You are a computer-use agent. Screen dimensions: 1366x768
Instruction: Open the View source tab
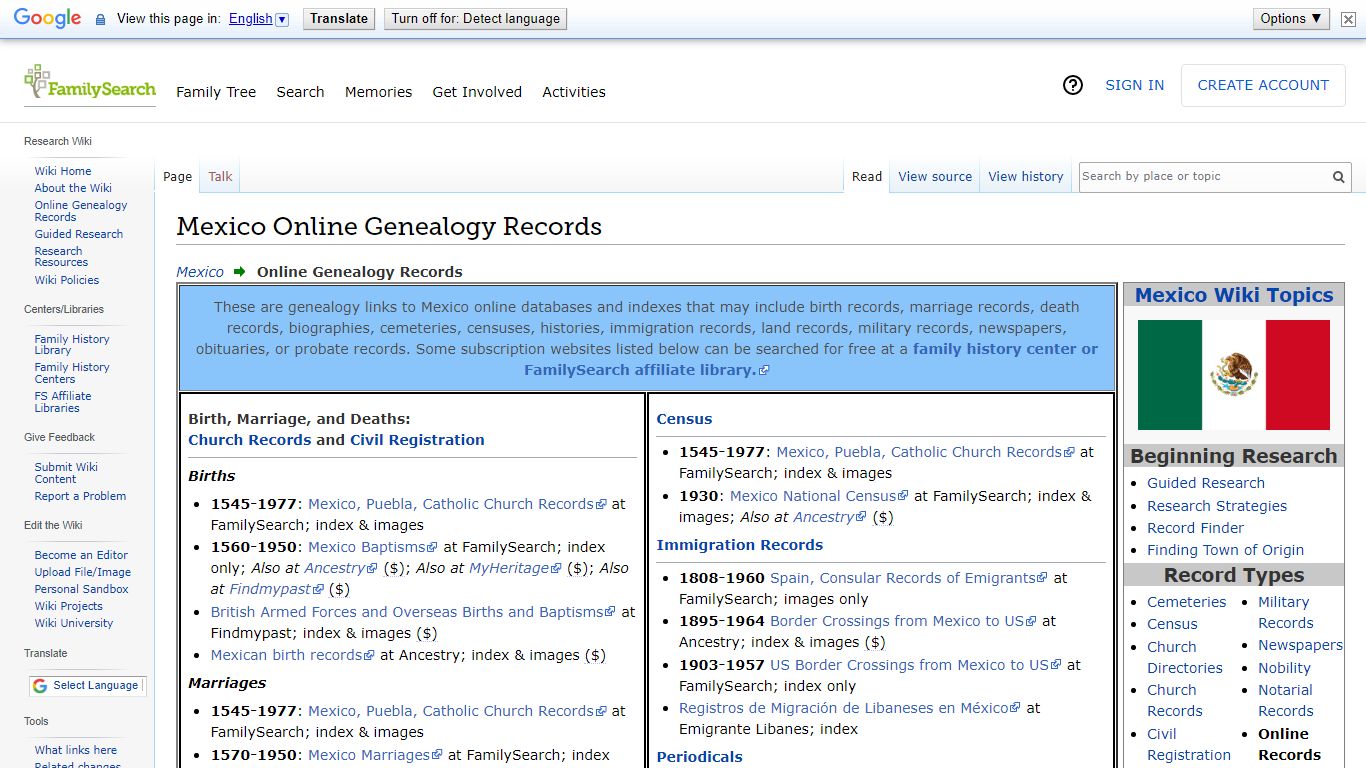tap(935, 177)
